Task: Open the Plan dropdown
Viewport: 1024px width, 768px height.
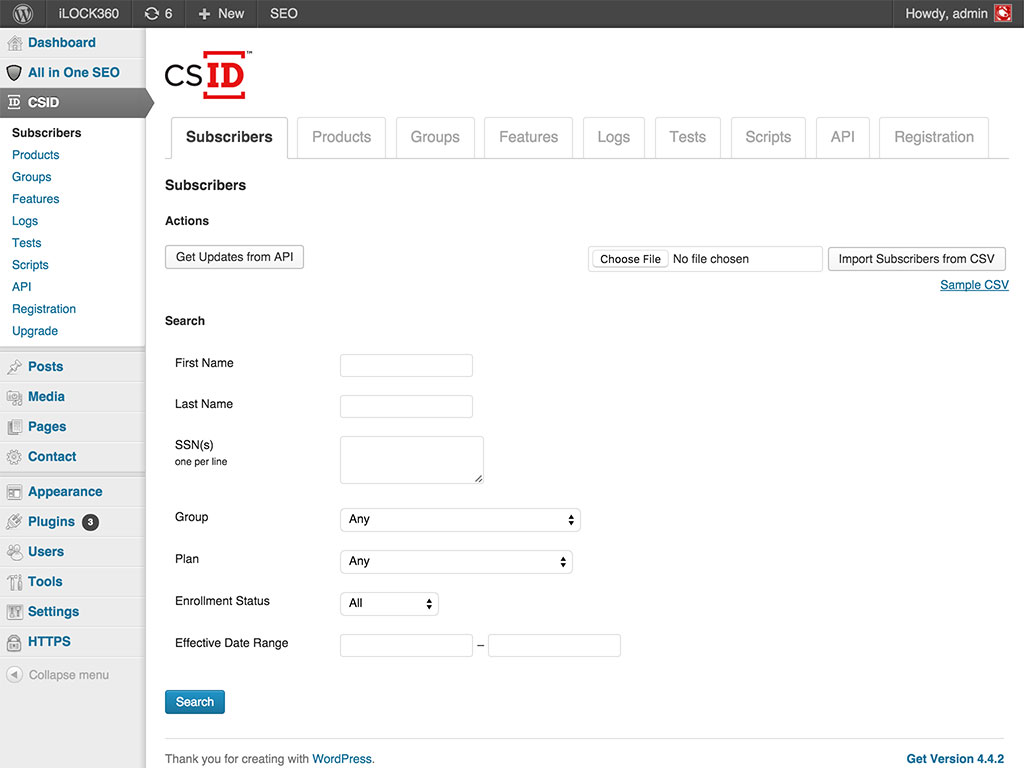Action: 456,562
